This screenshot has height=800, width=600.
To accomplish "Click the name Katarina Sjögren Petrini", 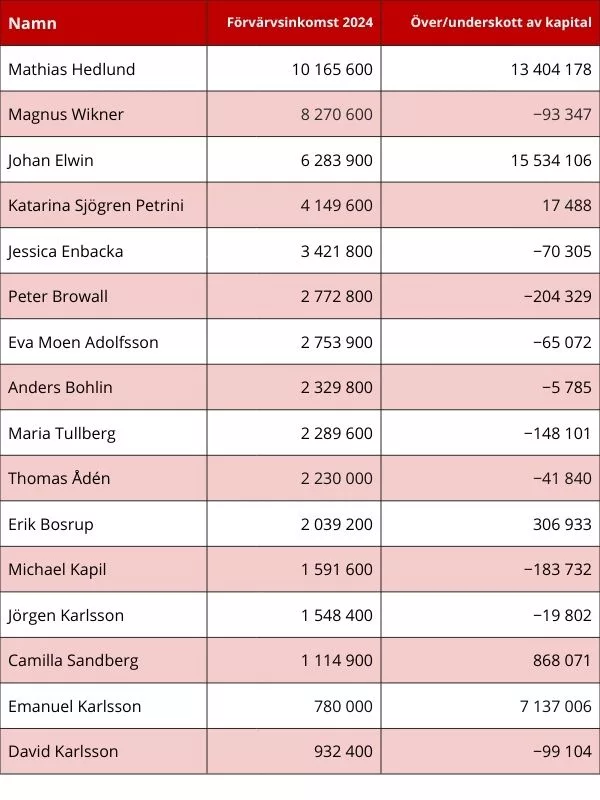I will tap(96, 205).
